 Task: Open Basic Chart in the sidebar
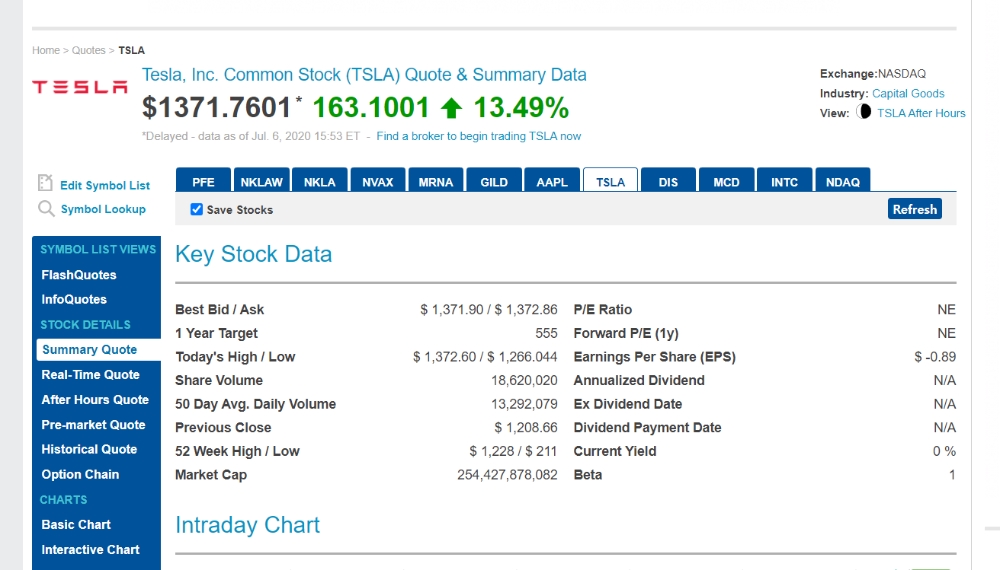(76, 525)
